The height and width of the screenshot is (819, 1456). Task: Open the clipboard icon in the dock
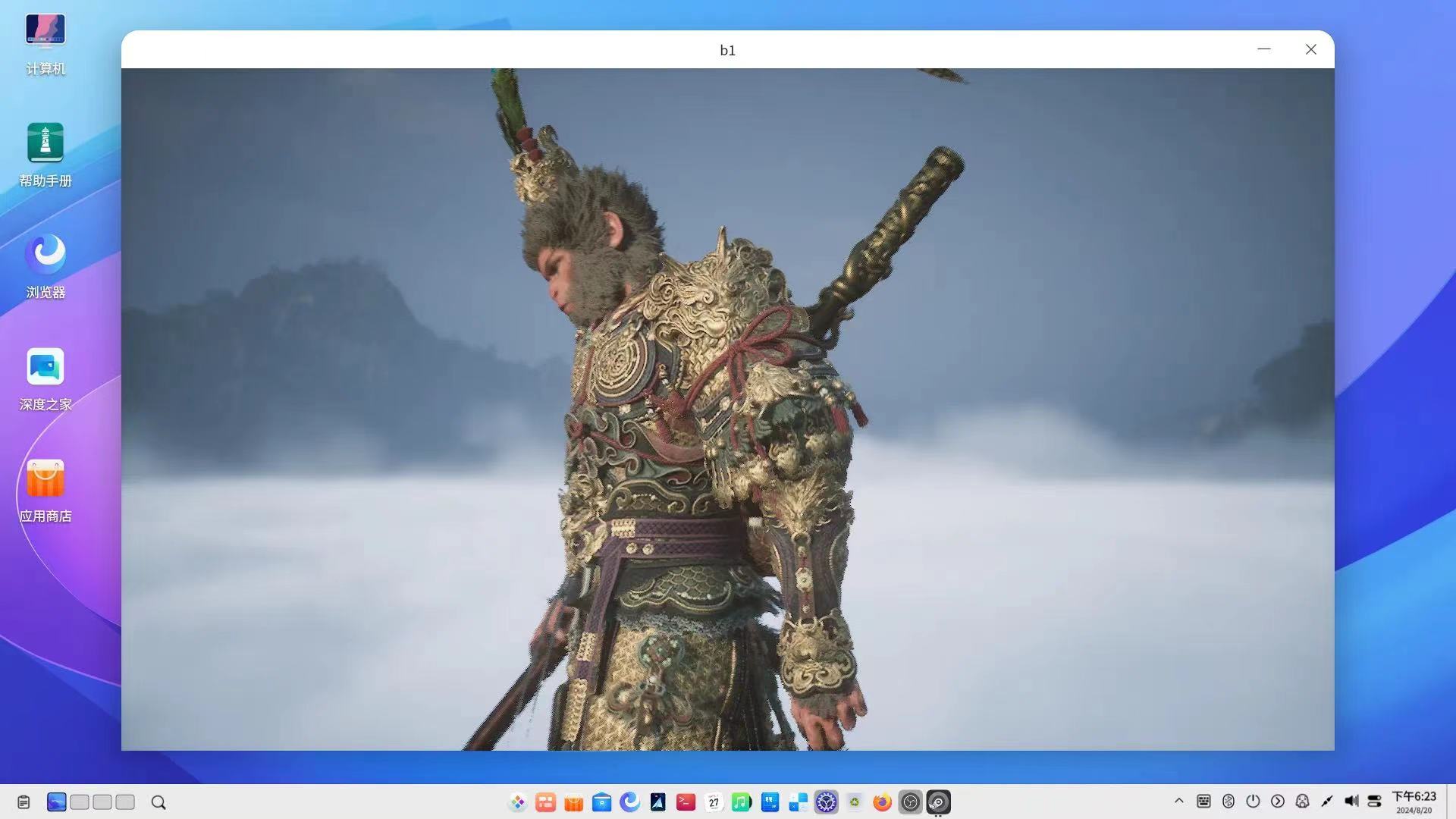(x=24, y=802)
